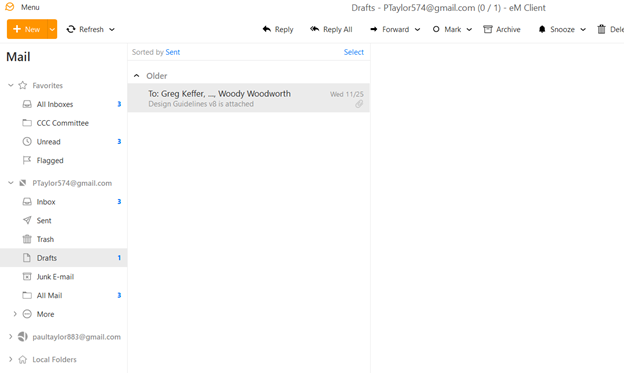624x373 pixels.
Task: Open the PTaylor574 Inbox folder
Action: coord(64,202)
